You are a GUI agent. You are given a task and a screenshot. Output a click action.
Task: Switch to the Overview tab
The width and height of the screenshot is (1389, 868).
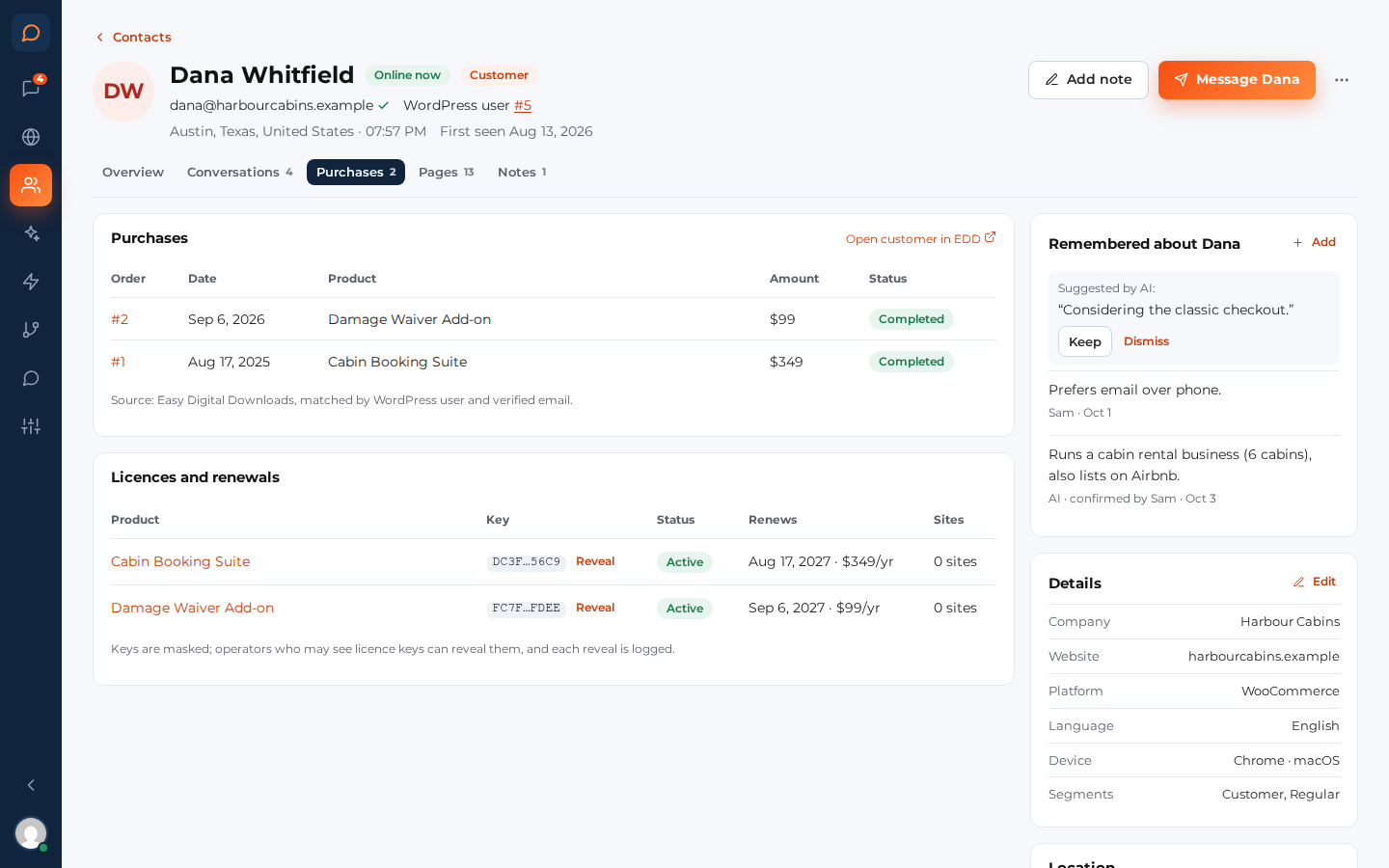tap(133, 172)
